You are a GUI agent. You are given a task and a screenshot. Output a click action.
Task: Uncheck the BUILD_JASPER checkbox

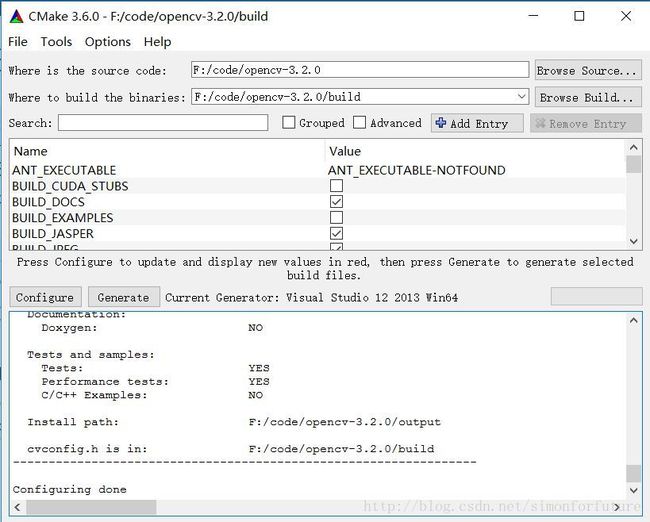coord(336,233)
